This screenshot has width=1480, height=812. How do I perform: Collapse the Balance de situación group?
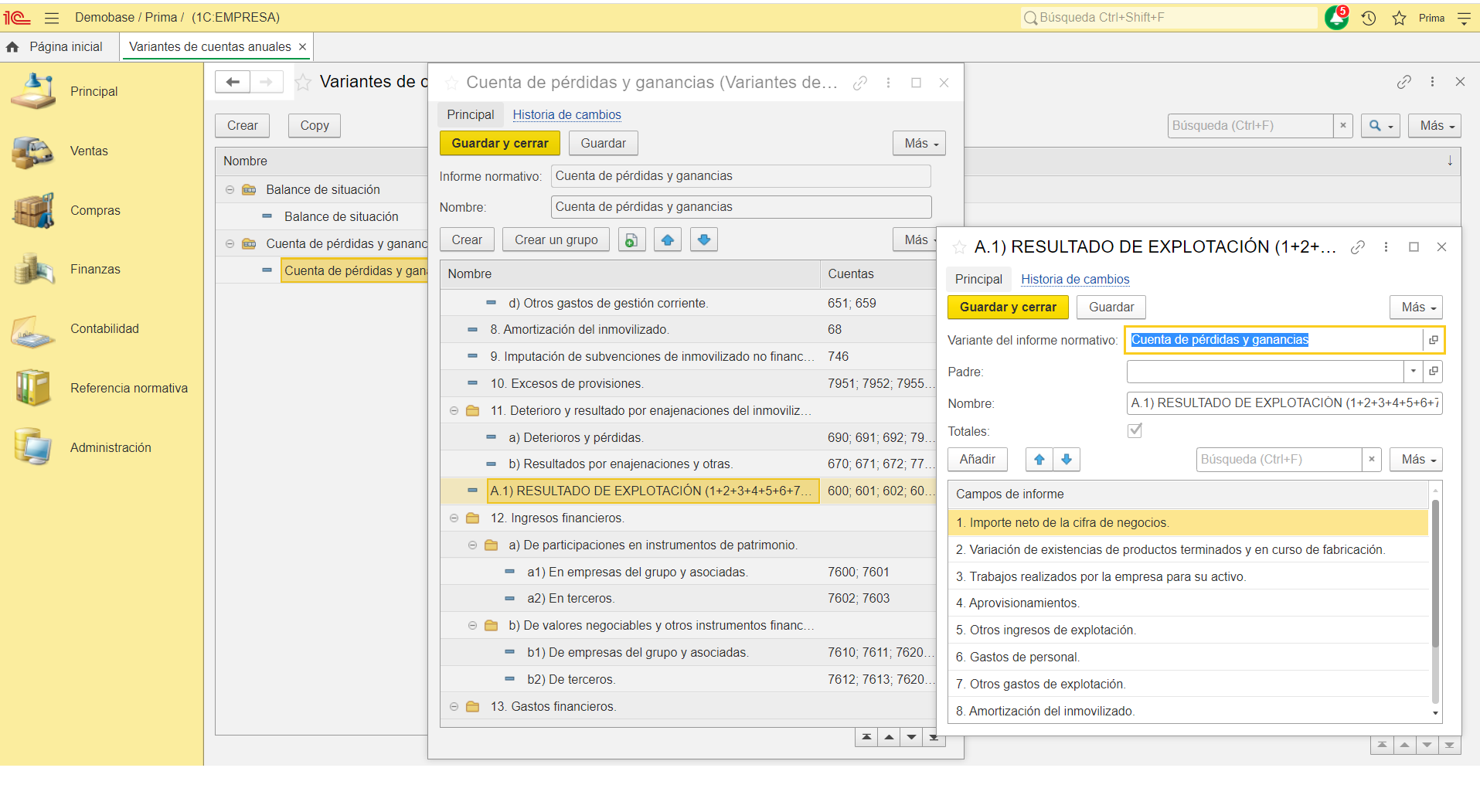[230, 190]
